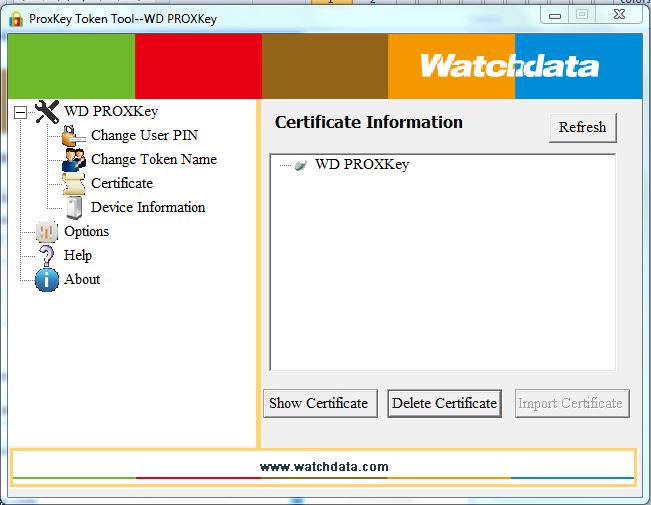
Task: Open Change User PIN
Action: pos(144,135)
